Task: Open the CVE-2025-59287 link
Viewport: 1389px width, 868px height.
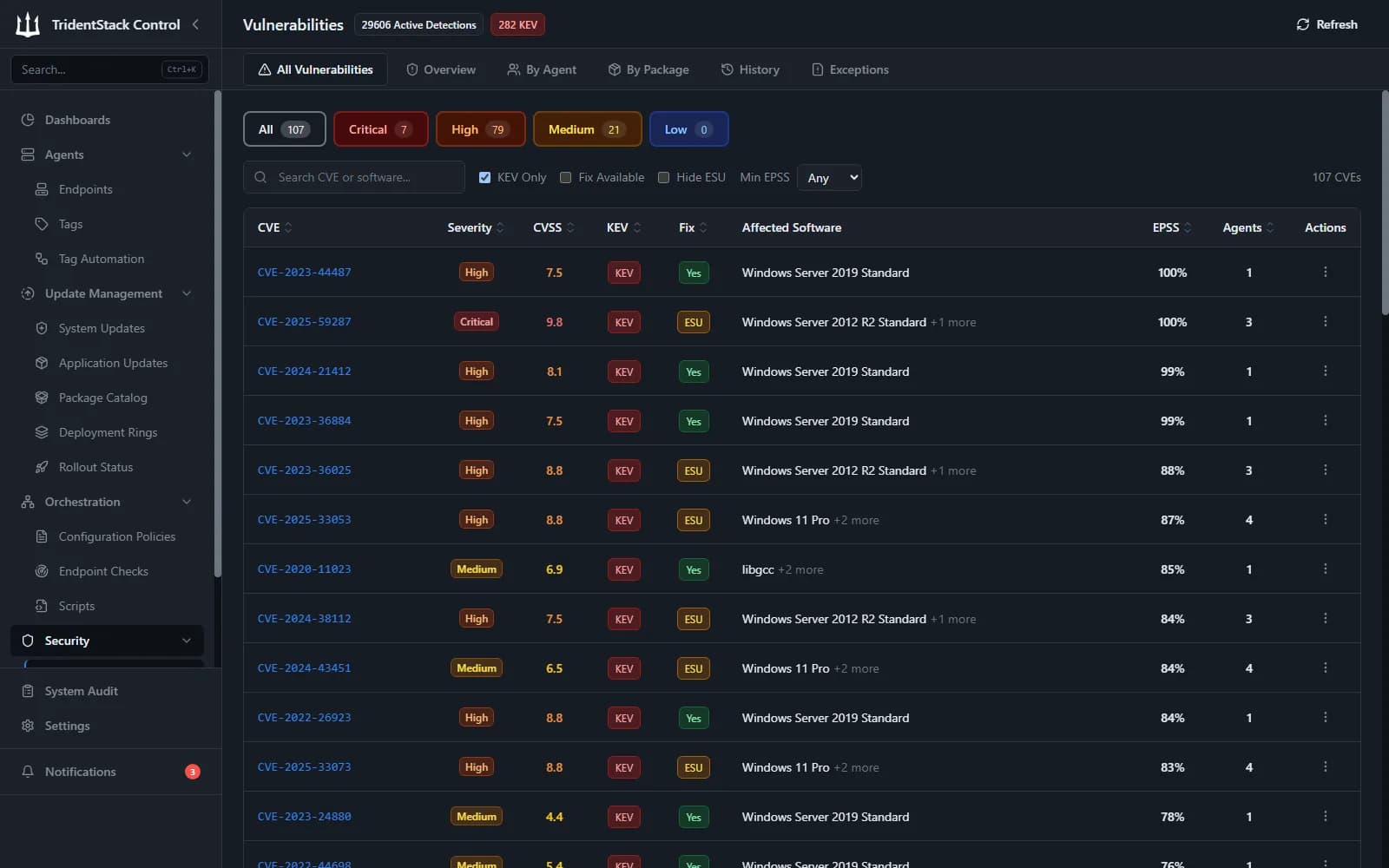Action: 305,322
